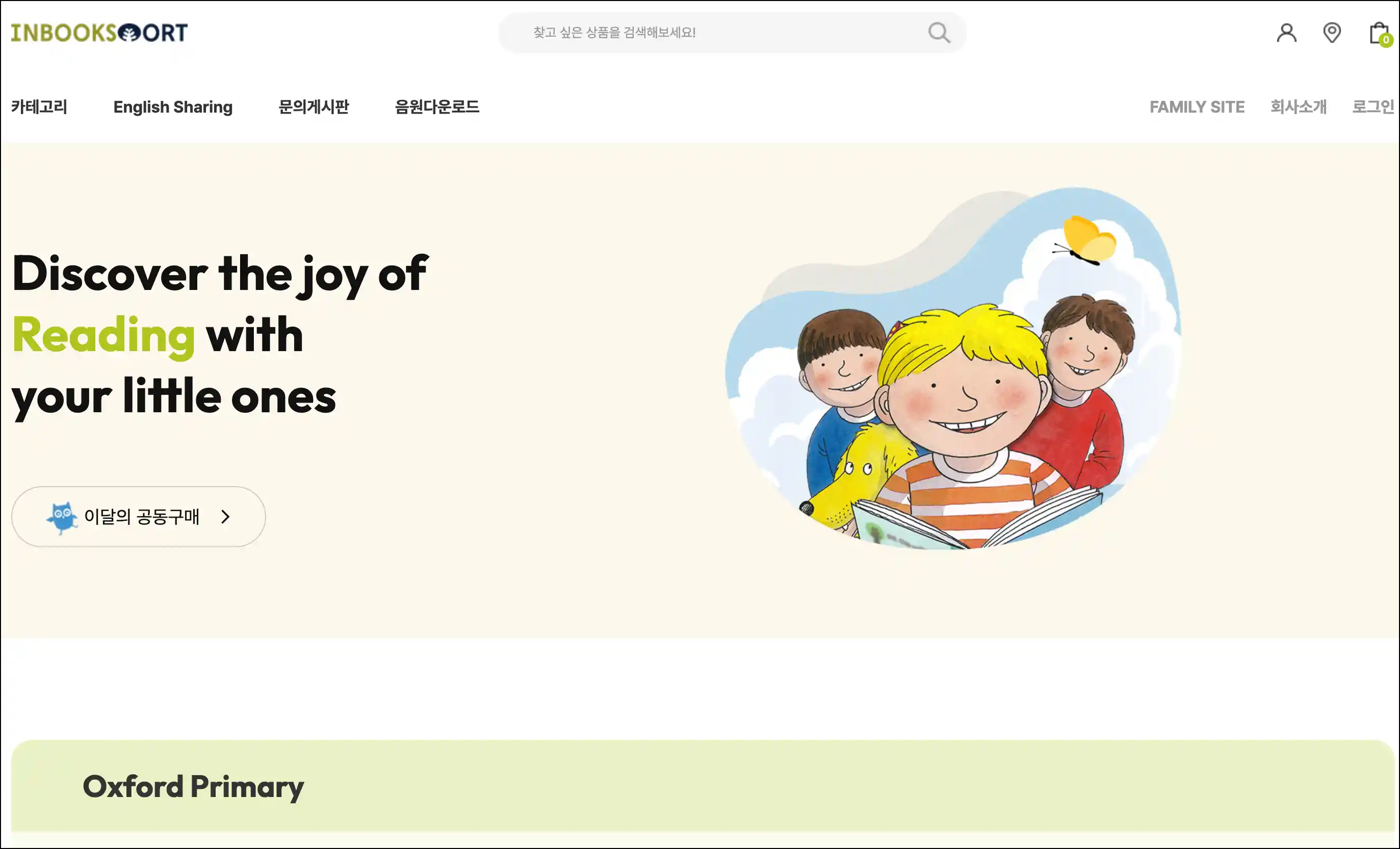This screenshot has width=1400, height=849.
Task: Expand the FAMILY SITE menu
Action: 1197,107
